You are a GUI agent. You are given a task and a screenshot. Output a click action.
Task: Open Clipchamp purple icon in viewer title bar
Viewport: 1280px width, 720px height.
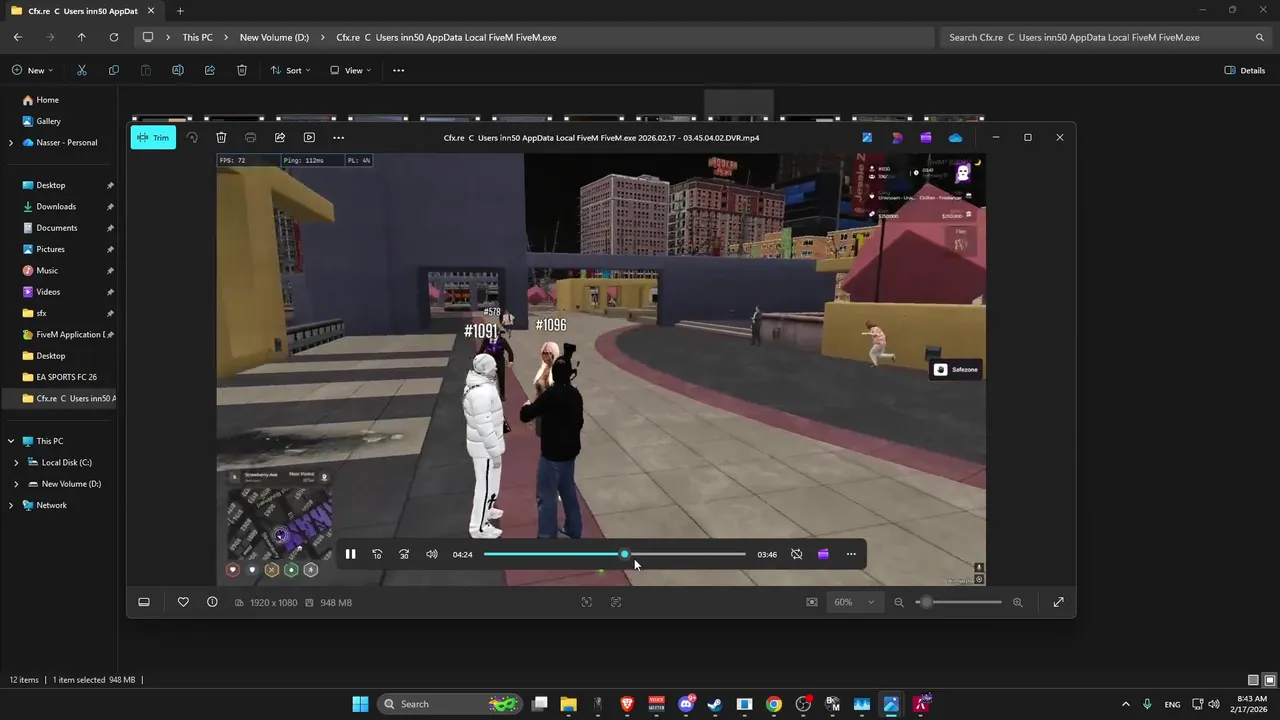926,138
